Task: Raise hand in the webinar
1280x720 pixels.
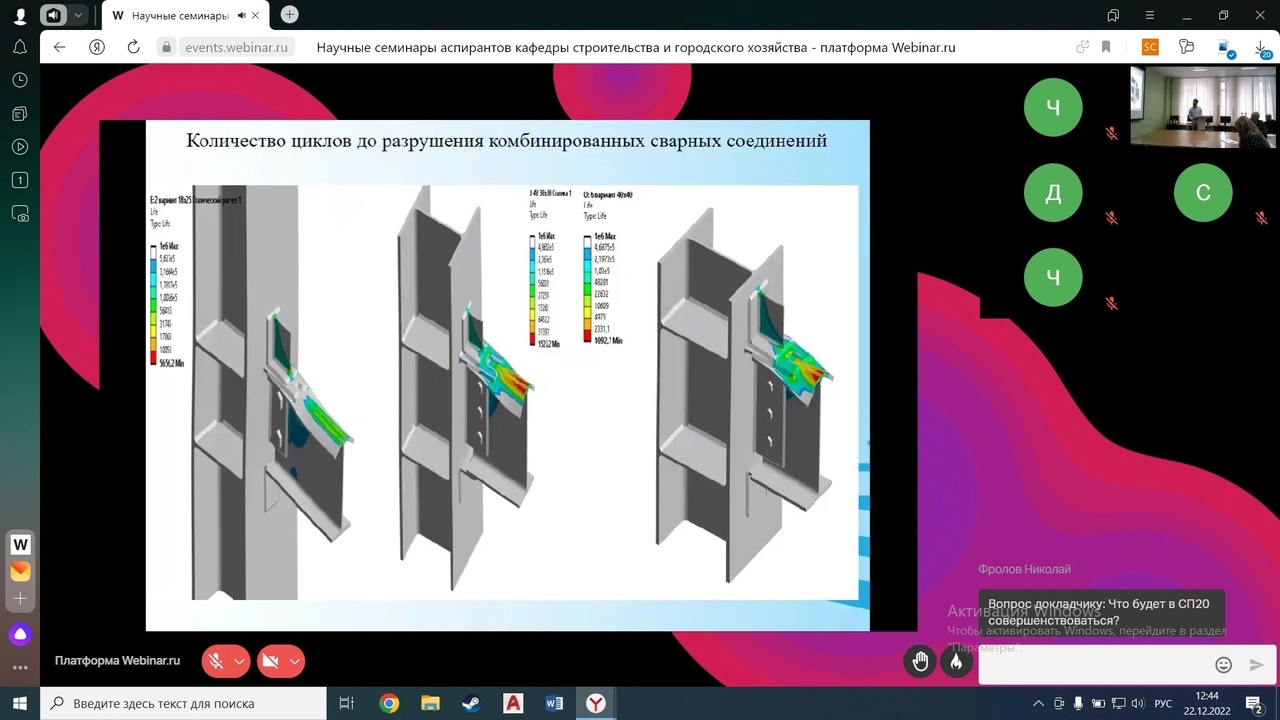Action: coord(920,661)
